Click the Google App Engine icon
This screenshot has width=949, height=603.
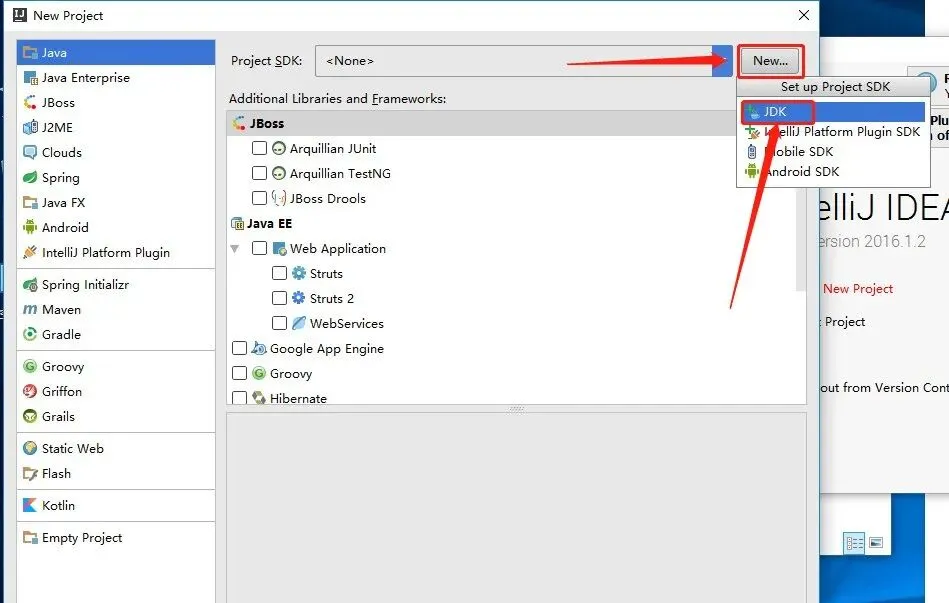point(258,348)
